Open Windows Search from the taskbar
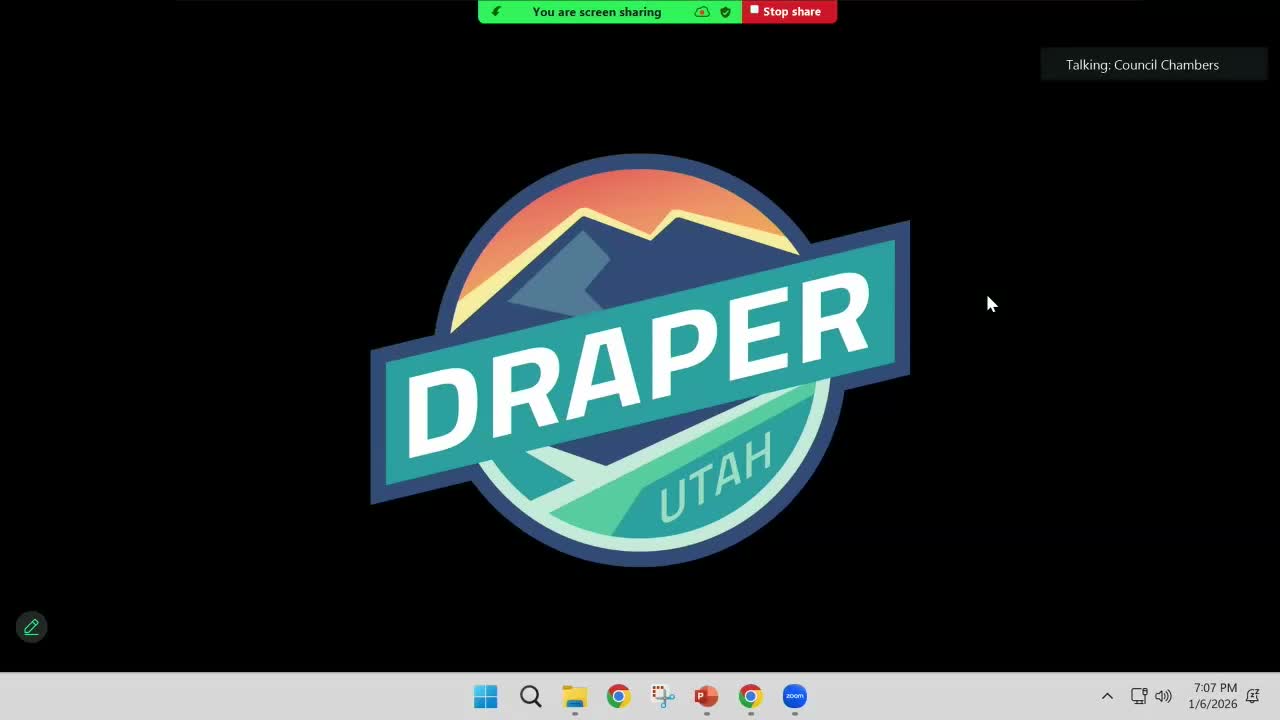1280x720 pixels. (x=530, y=697)
